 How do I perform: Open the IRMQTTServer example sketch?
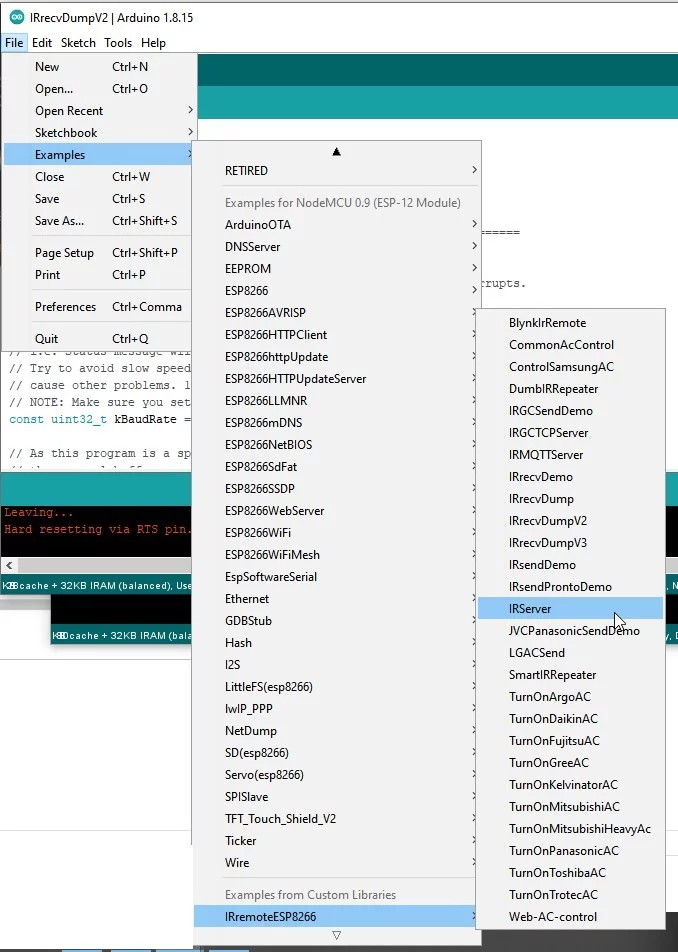(571, 455)
